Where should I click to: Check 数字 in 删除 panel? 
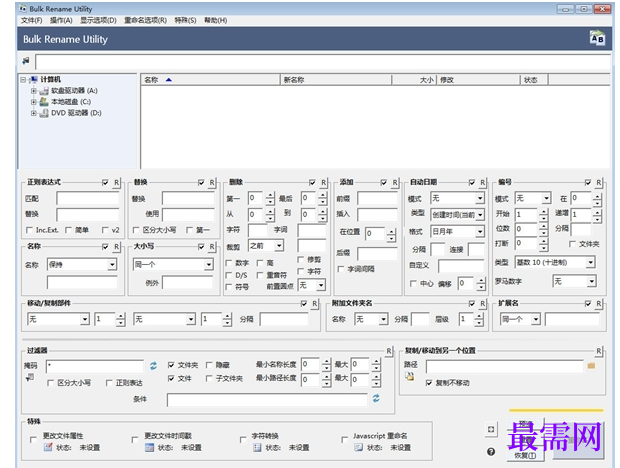click(x=229, y=263)
